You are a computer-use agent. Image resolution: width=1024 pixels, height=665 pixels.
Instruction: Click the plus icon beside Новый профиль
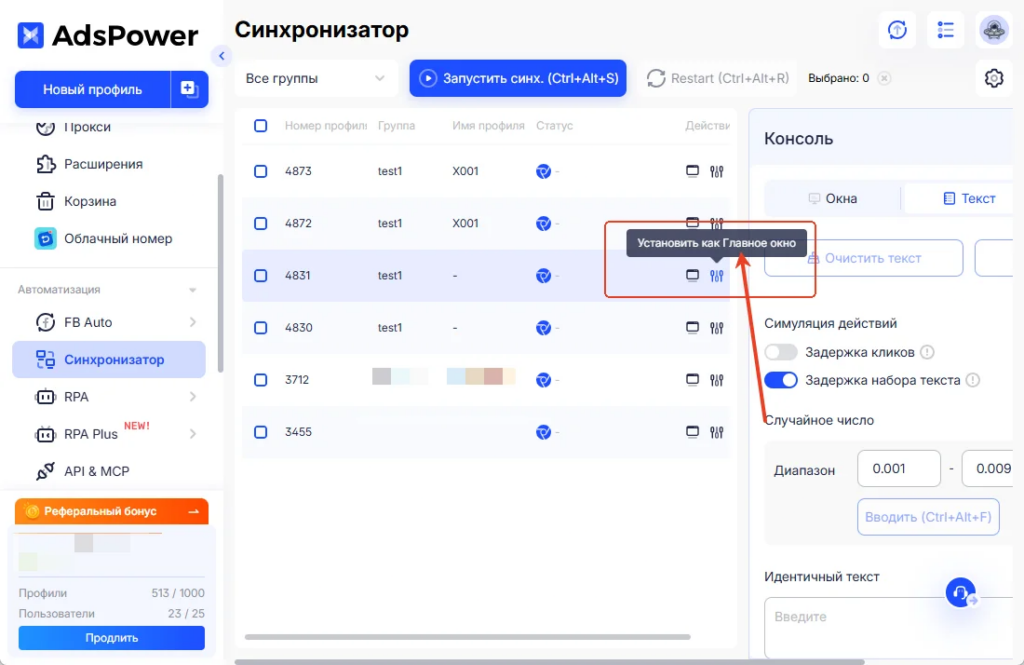coord(189,89)
